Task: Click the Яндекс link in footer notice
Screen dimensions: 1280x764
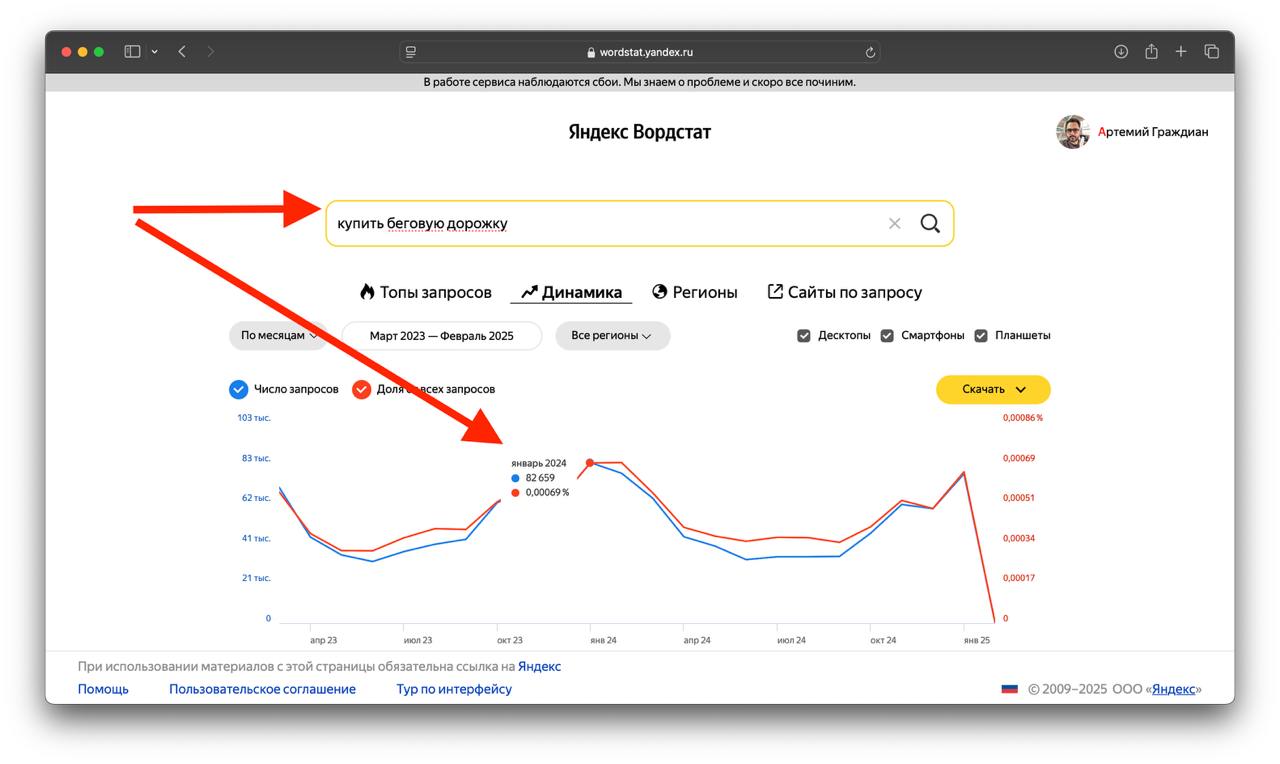Action: 539,666
